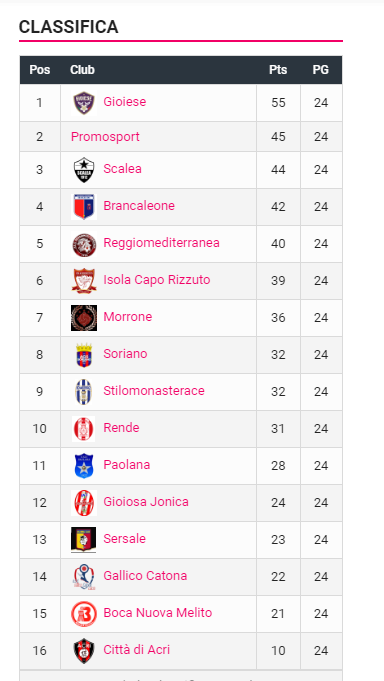This screenshot has height=681, width=384.
Task: Open the Sersale team link
Action: click(x=125, y=539)
